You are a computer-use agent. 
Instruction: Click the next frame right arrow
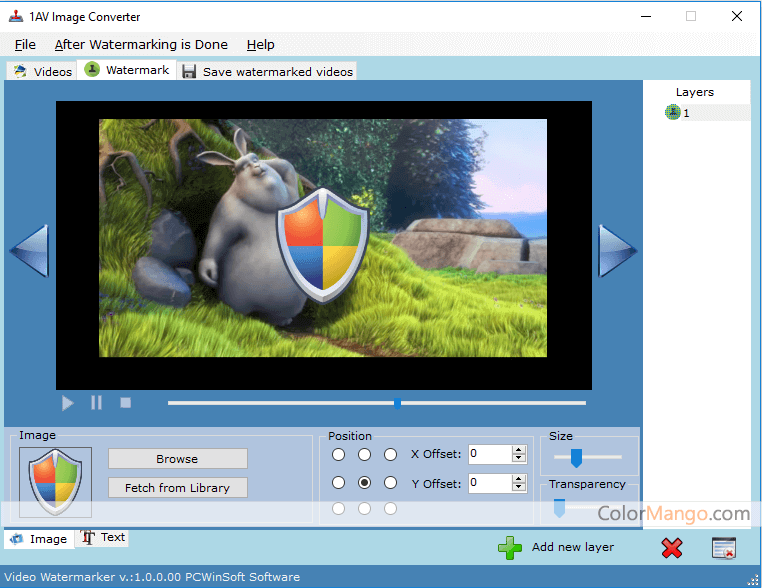point(617,251)
